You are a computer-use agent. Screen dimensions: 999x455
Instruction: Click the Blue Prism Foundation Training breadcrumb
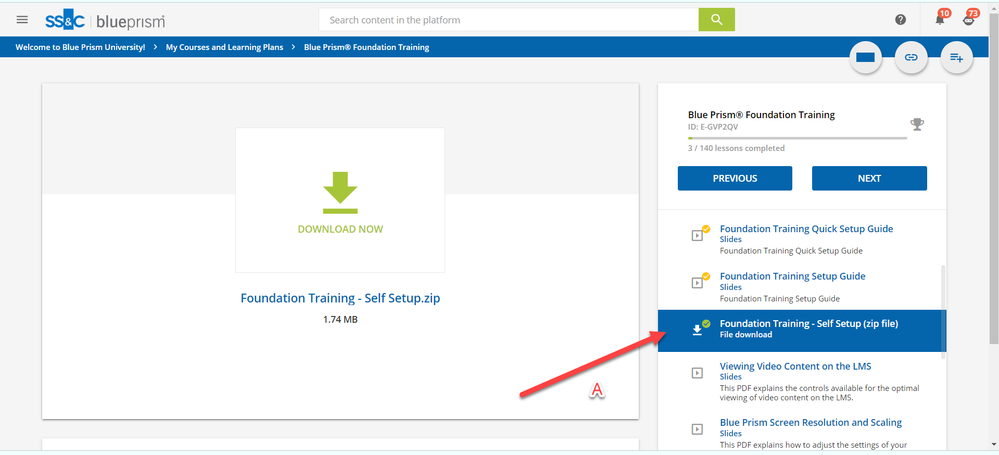[x=366, y=47]
